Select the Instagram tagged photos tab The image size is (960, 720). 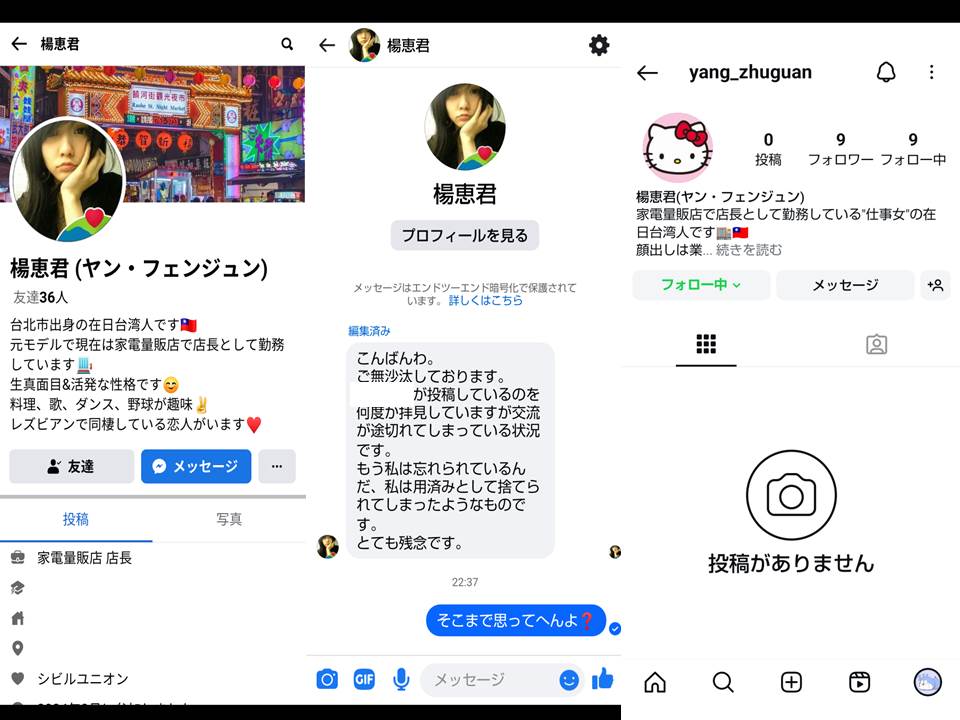tap(876, 344)
